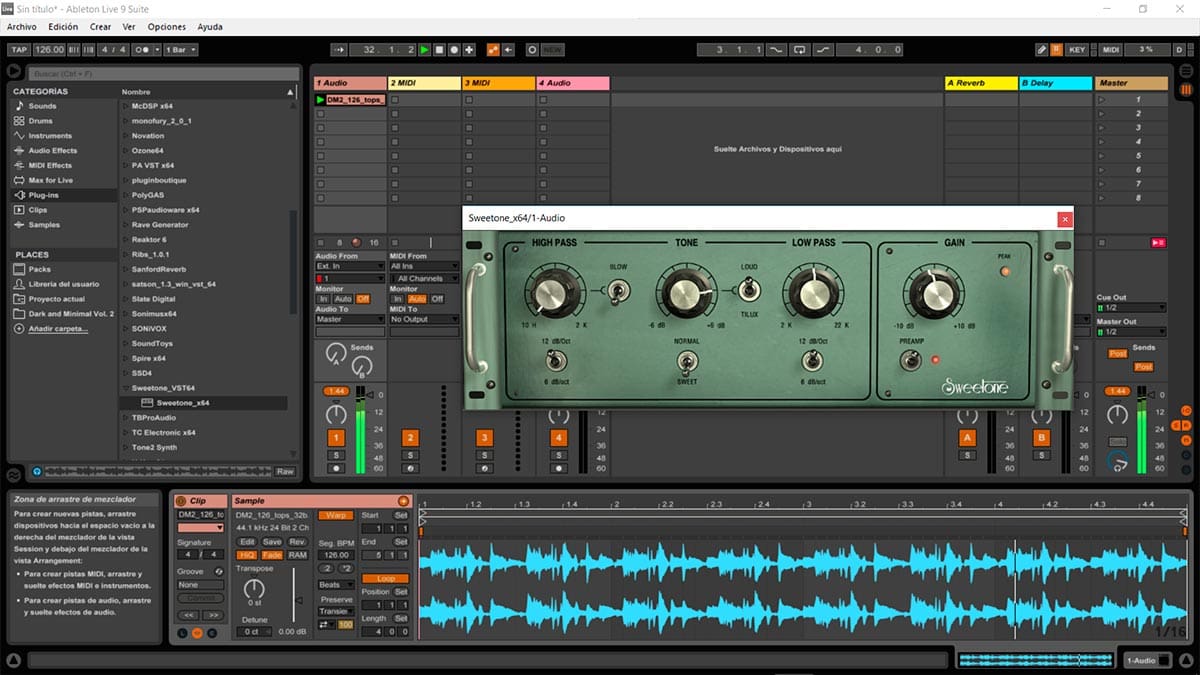The width and height of the screenshot is (1200, 675).
Task: Click the transport Stop button
Action: [x=440, y=49]
